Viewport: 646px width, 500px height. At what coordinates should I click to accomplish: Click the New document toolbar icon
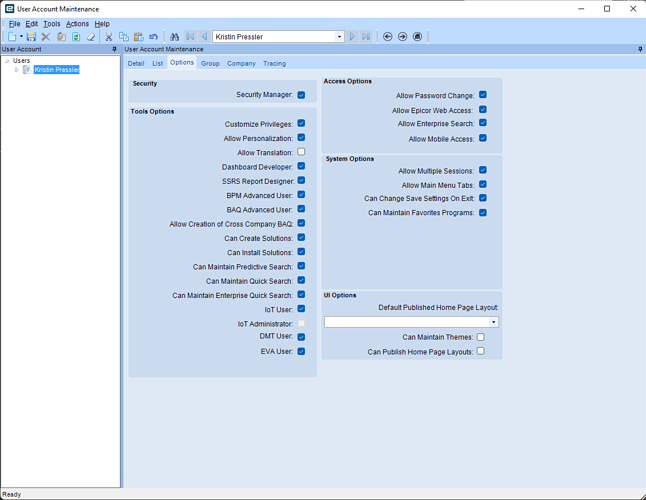click(x=12, y=37)
